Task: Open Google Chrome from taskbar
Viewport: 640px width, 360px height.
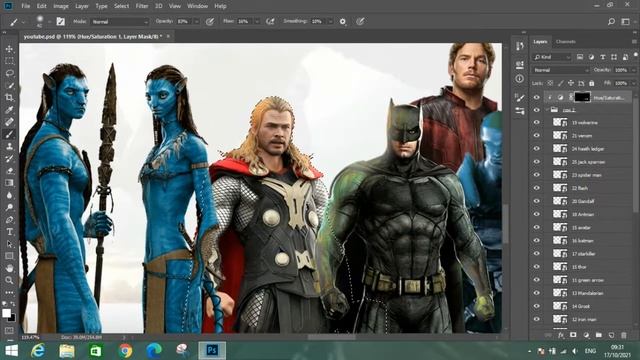Action: (125, 351)
